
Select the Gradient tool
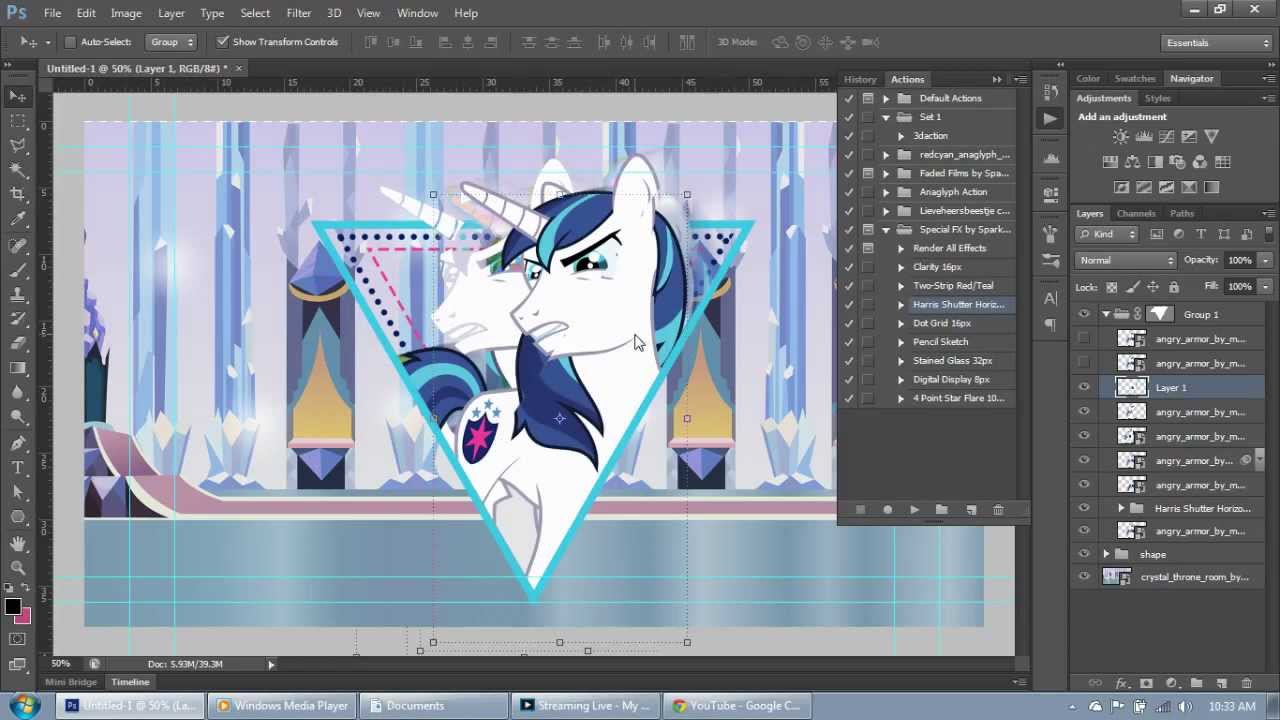[x=18, y=369]
